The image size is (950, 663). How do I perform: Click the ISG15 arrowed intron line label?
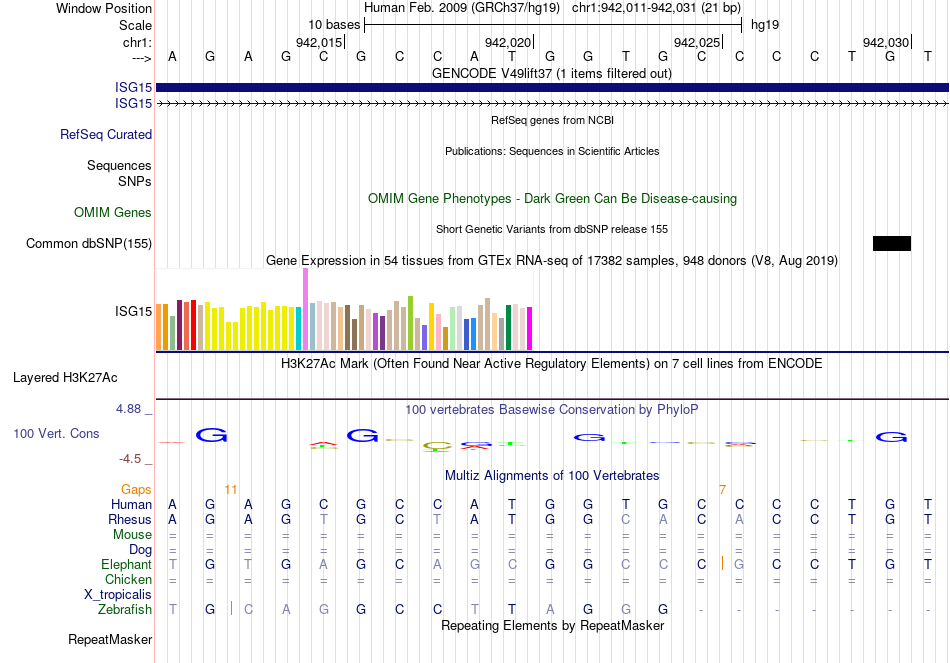click(133, 104)
